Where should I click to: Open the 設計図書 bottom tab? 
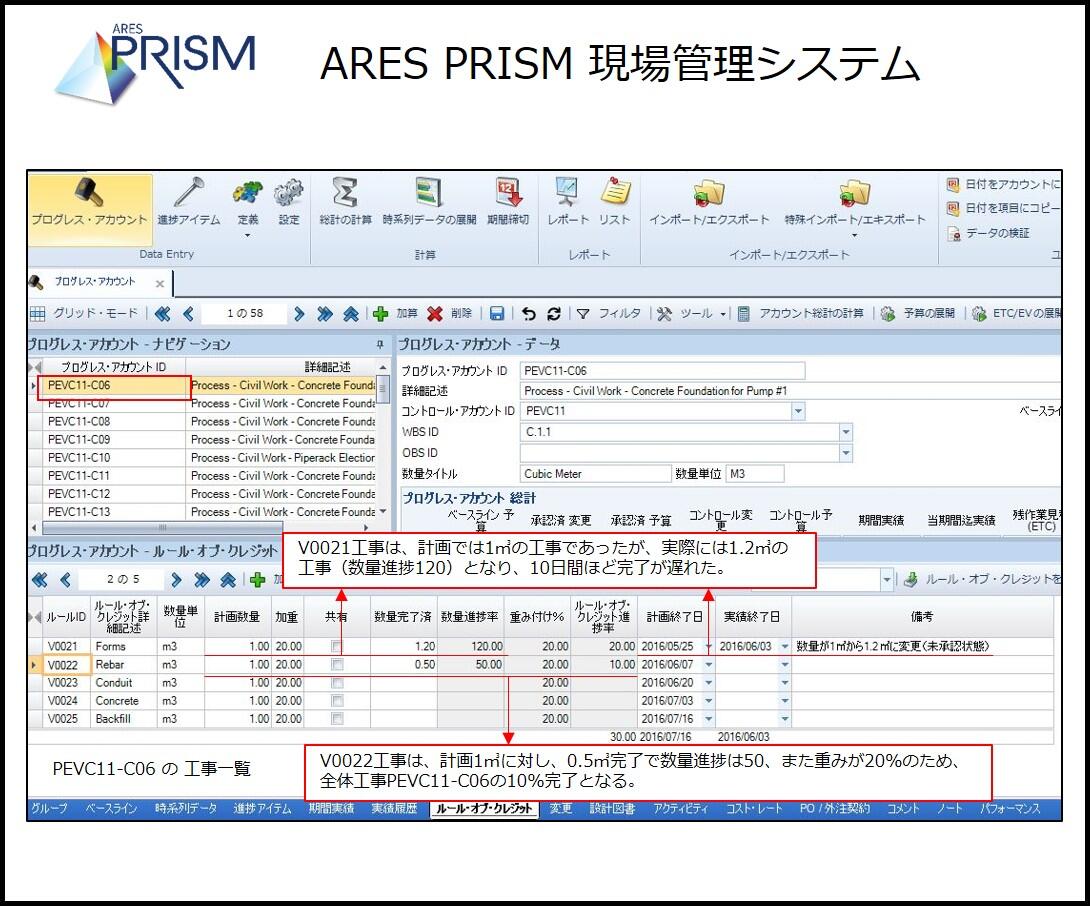(x=612, y=809)
